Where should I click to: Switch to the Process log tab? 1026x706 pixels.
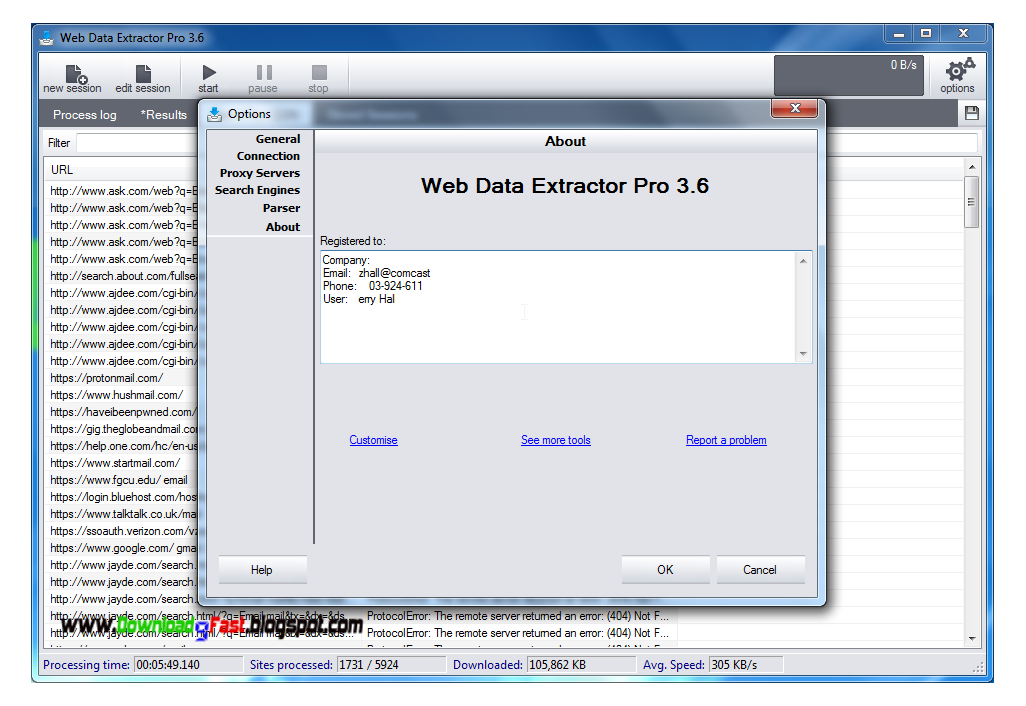pos(84,114)
